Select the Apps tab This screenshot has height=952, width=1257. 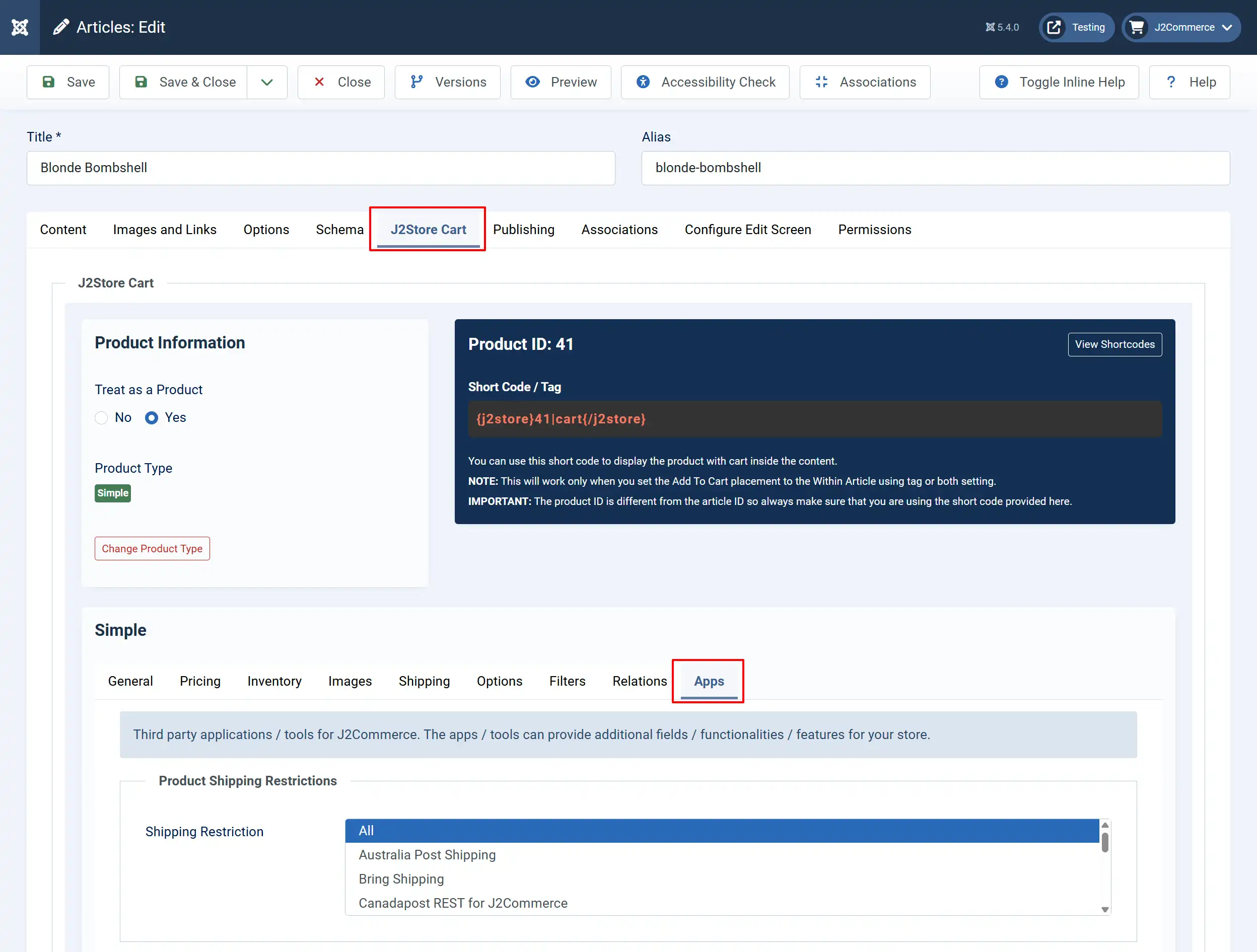pyautogui.click(x=709, y=681)
